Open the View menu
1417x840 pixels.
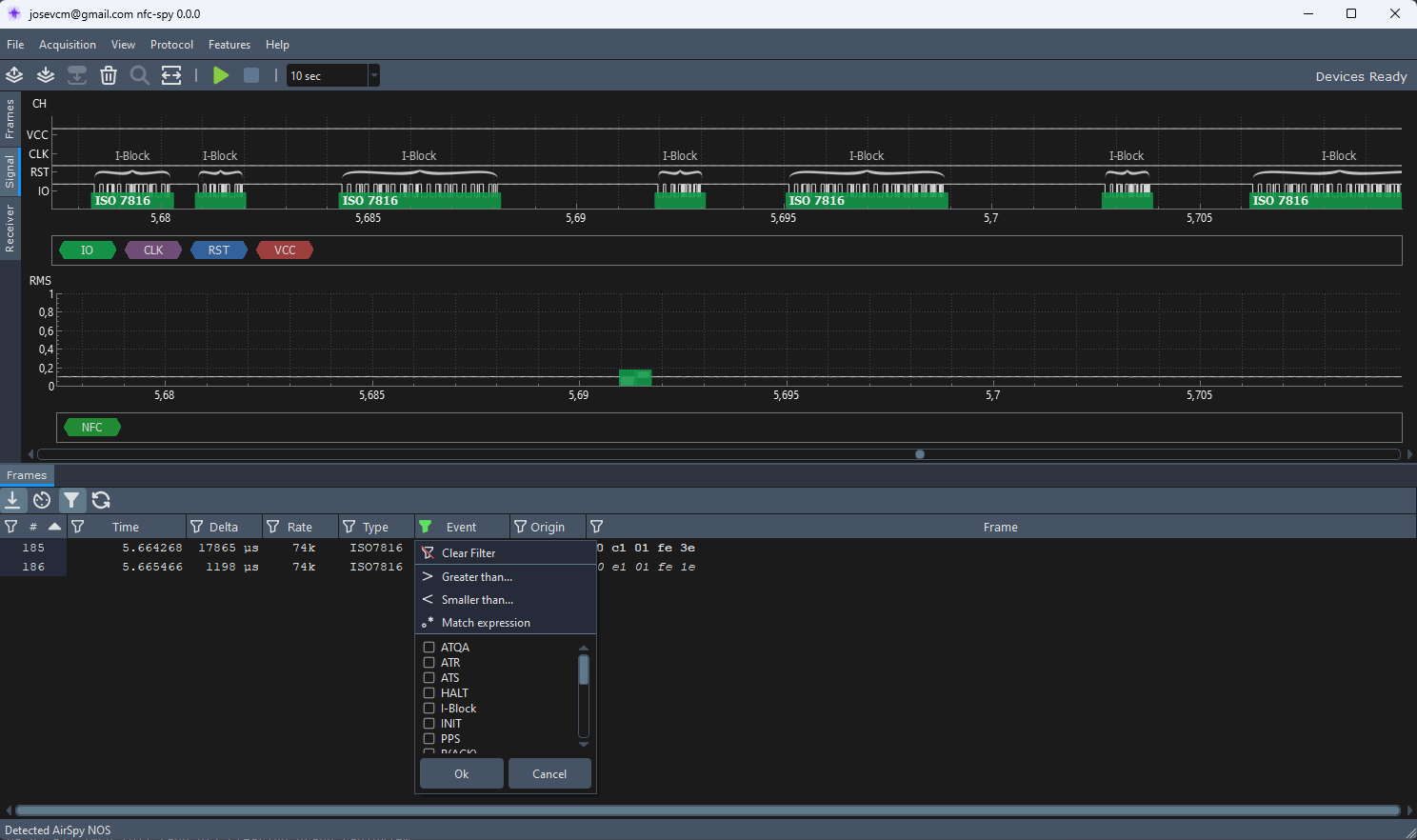tap(123, 45)
